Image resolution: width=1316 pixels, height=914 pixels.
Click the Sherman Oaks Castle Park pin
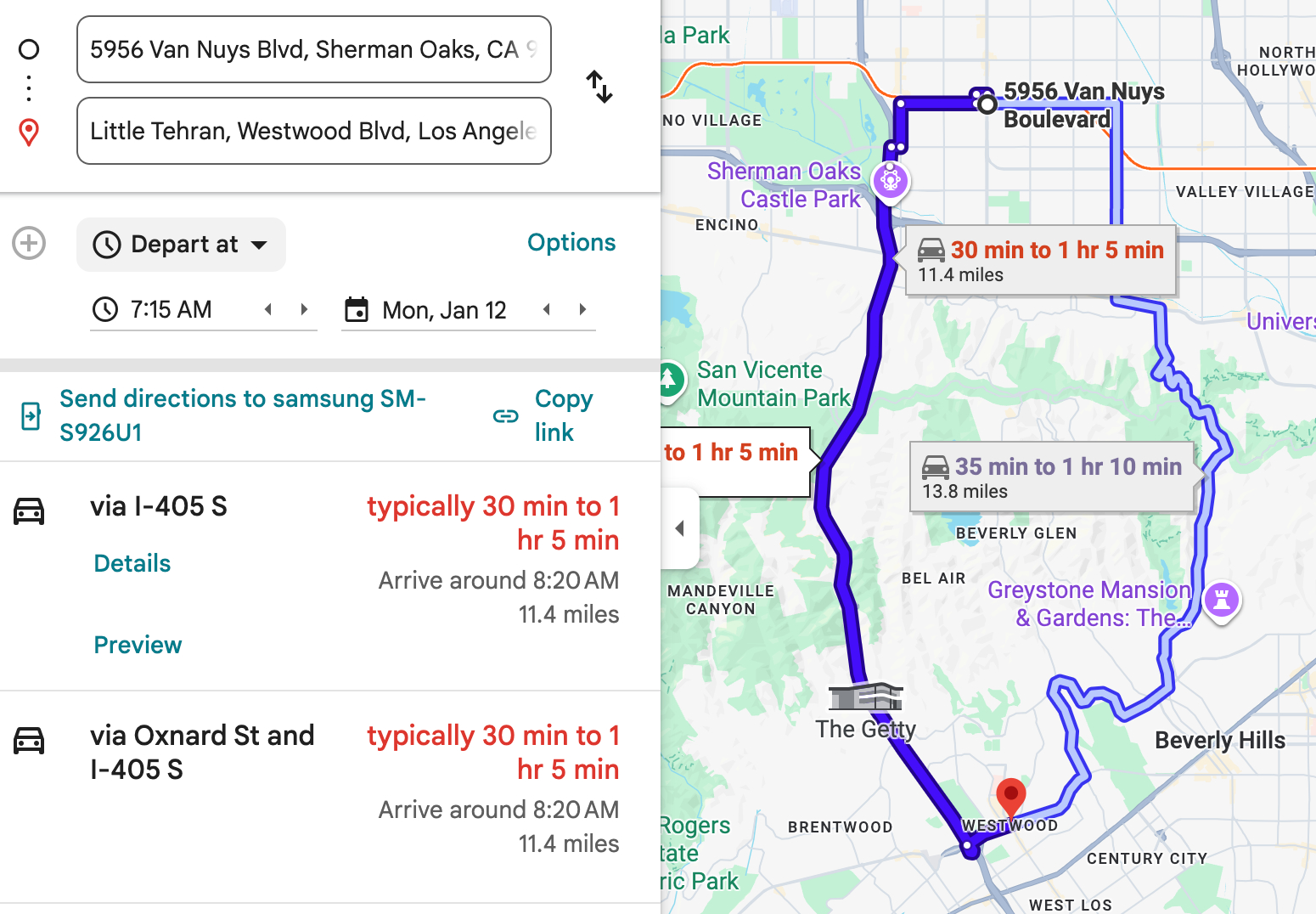click(x=891, y=180)
